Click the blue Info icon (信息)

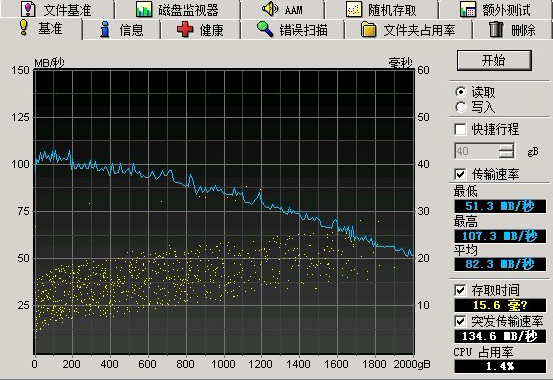105,29
